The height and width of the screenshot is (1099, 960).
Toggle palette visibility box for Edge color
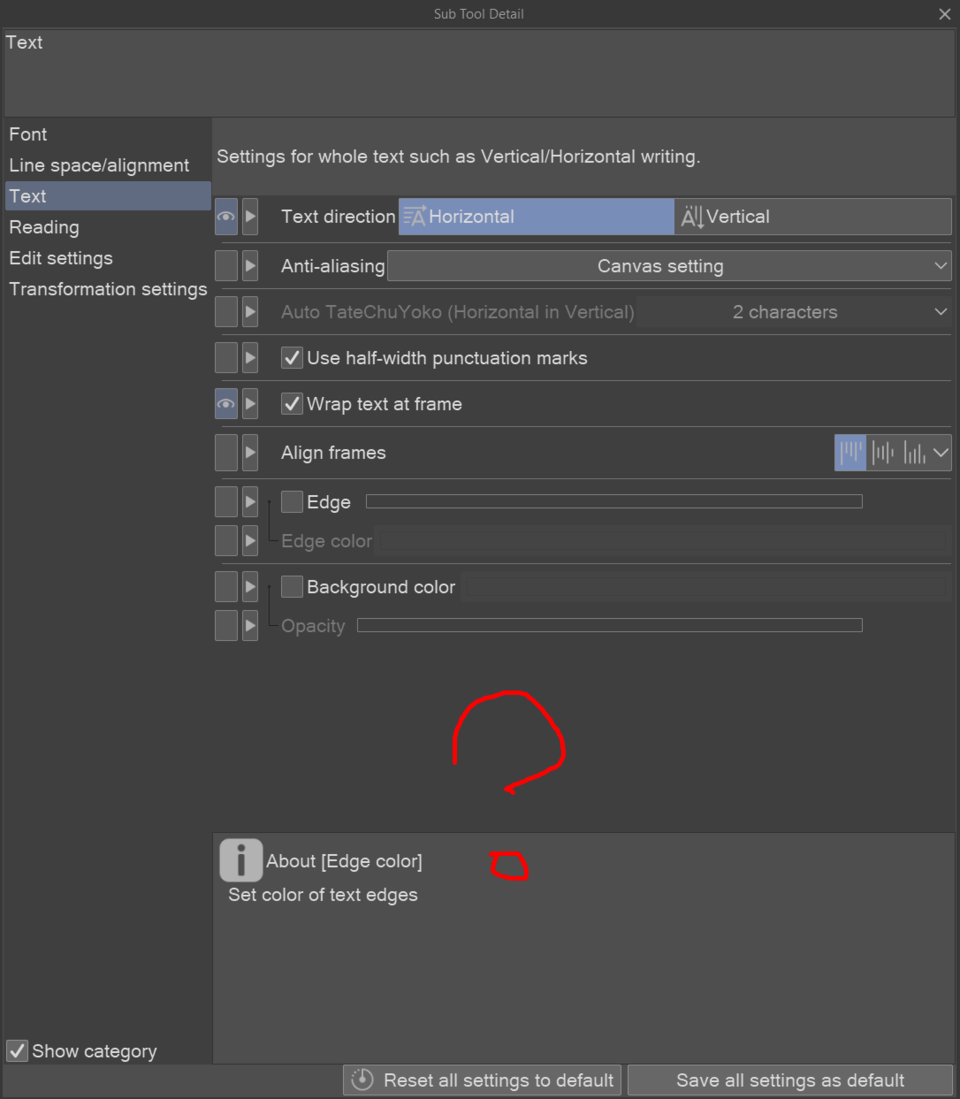(x=226, y=541)
